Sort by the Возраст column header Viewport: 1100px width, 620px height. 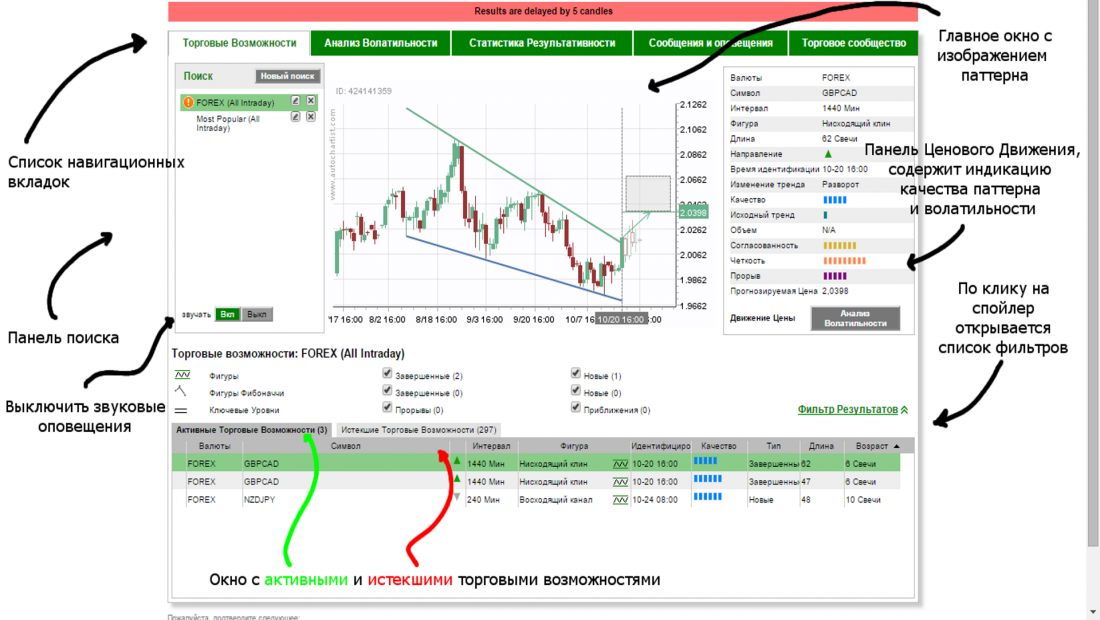872,446
